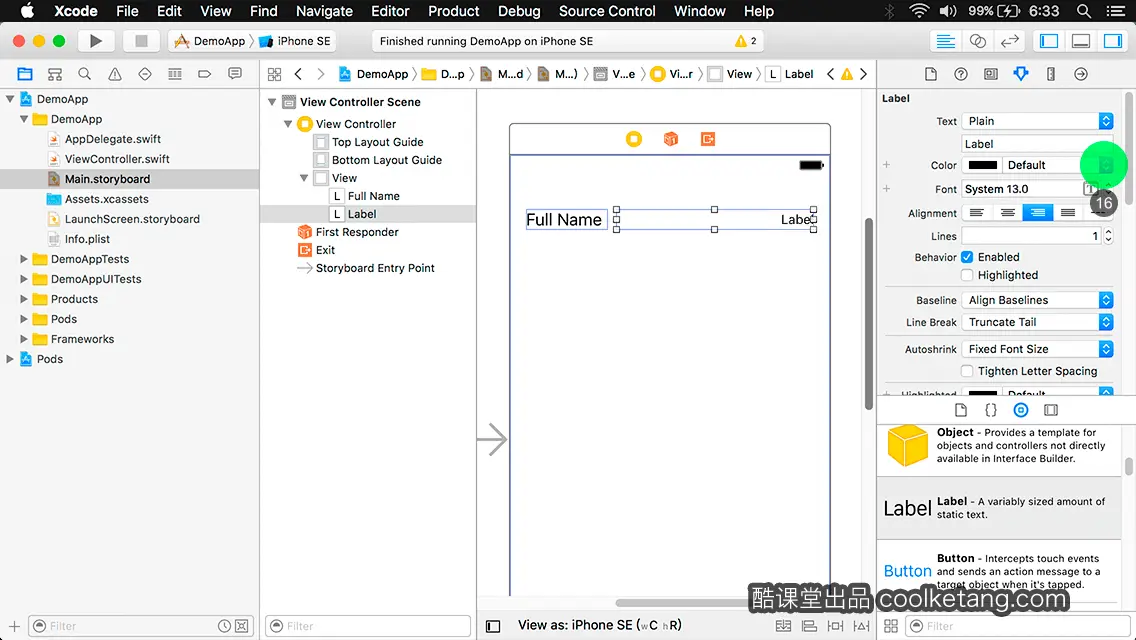Open the Symbol navigator
The image size is (1136, 640).
coord(54,74)
